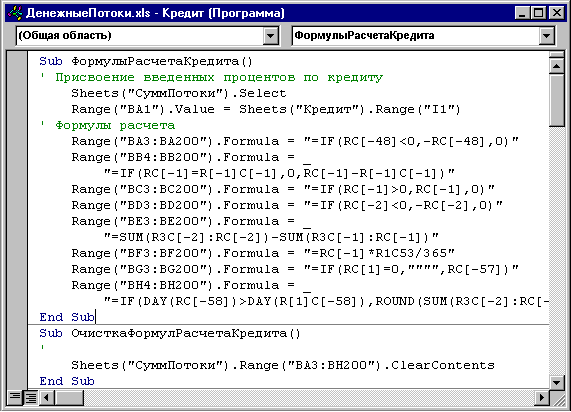Screen dimensions: 571x412
Task: Open the ФормулыРасчетаКредита procedure dropdown
Action: [546, 36]
